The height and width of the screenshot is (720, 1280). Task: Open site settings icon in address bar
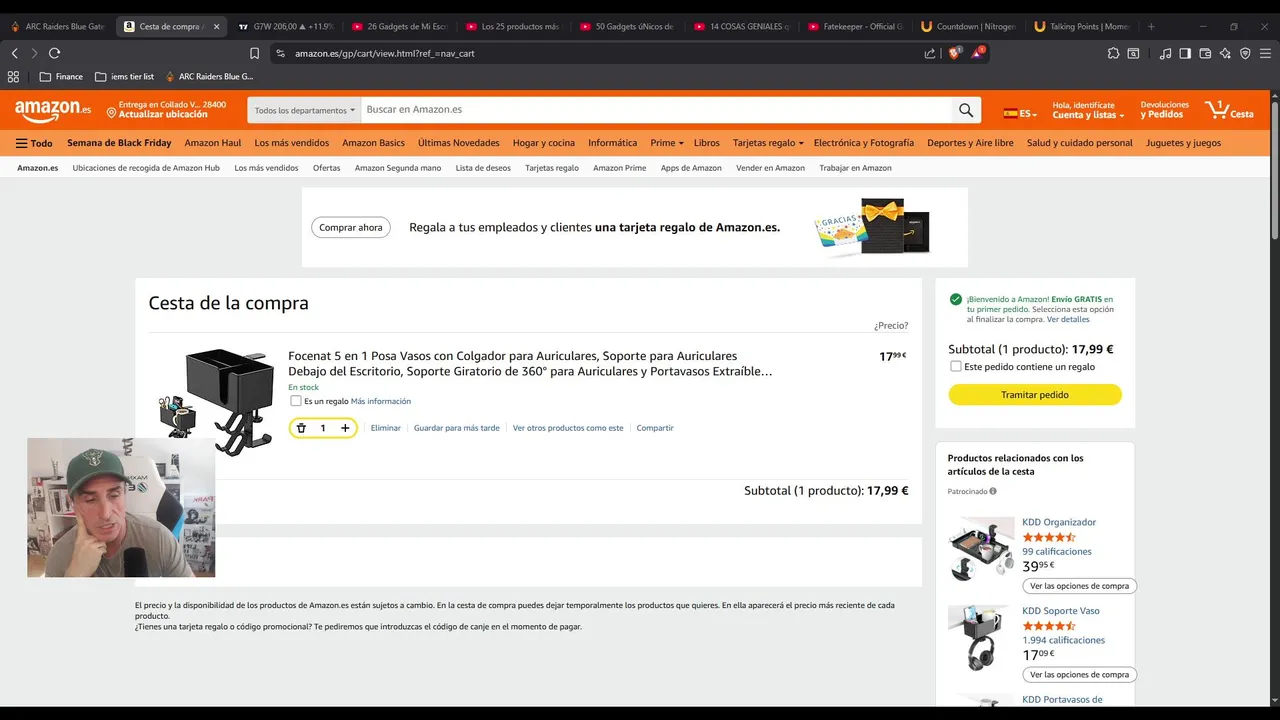click(280, 53)
